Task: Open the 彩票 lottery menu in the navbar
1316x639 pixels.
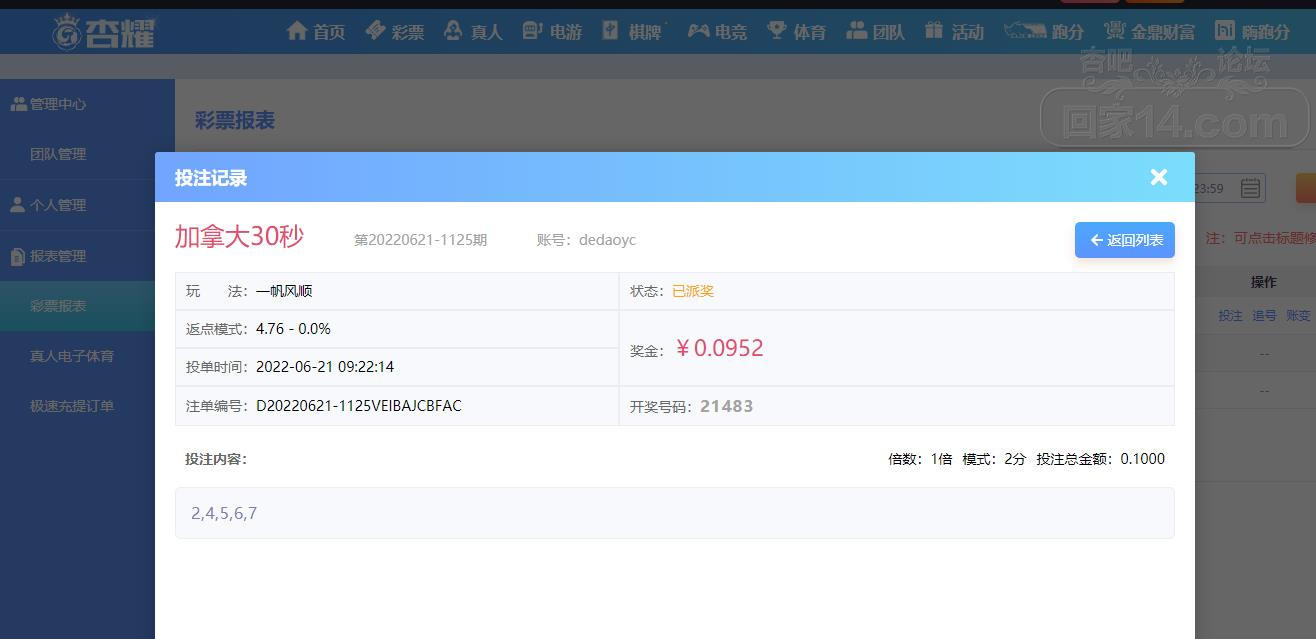Action: click(394, 32)
